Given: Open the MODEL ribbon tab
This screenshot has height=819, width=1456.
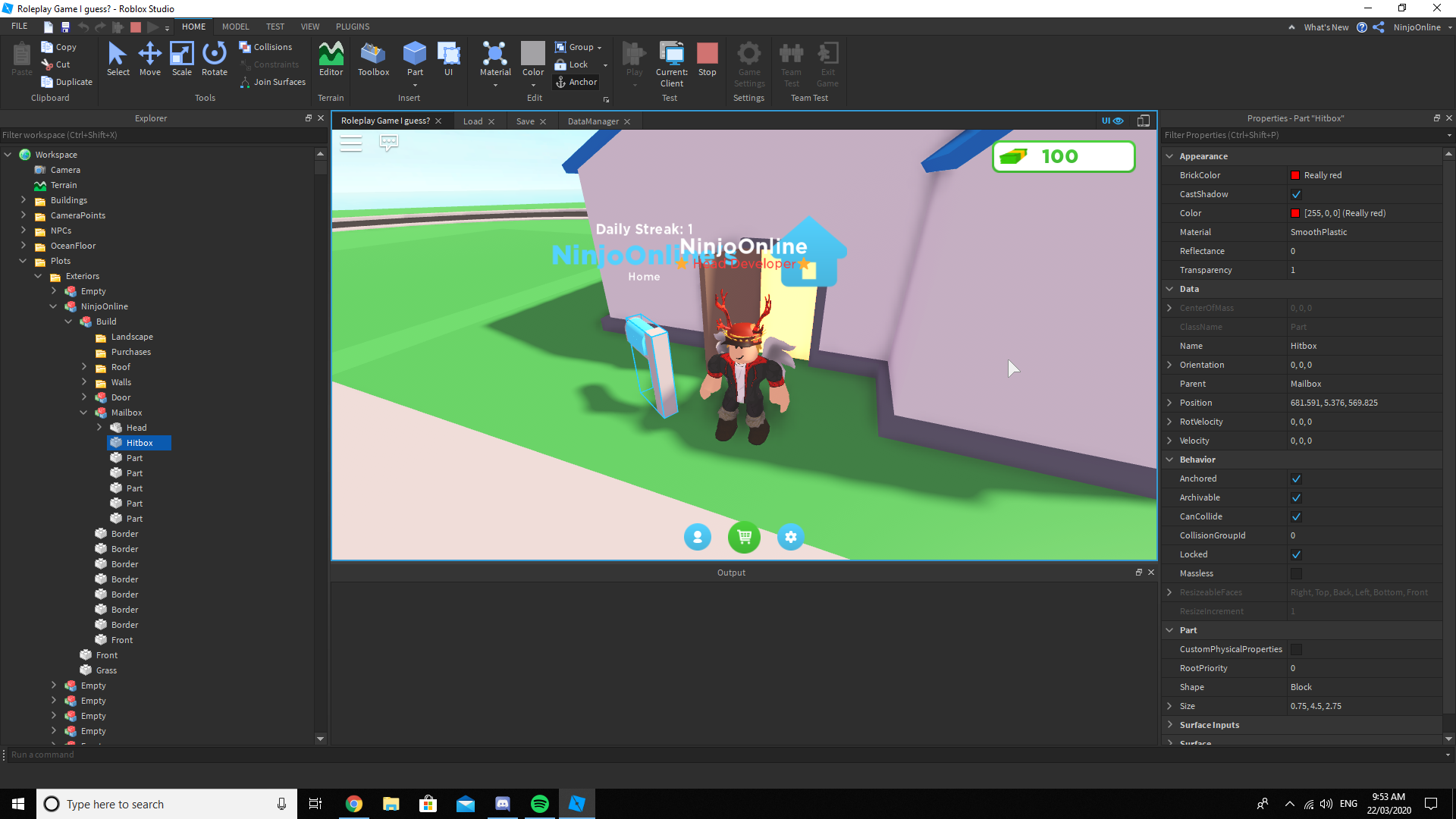Looking at the screenshot, I should pos(235,27).
